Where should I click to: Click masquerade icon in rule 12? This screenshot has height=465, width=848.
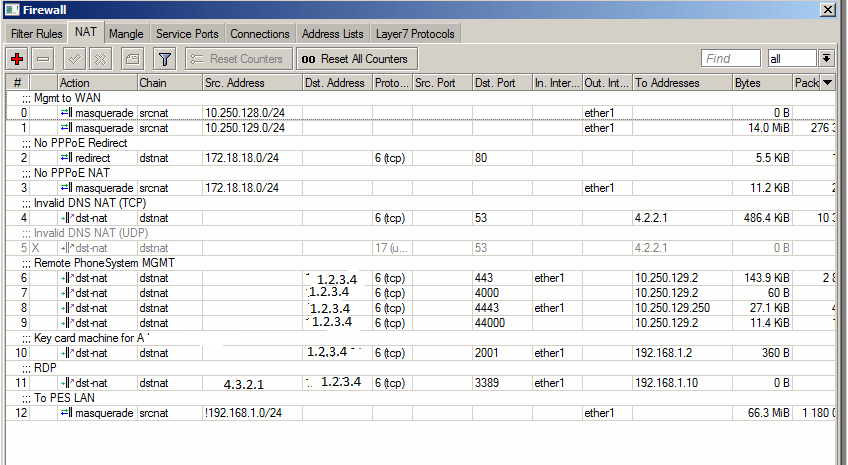point(67,413)
